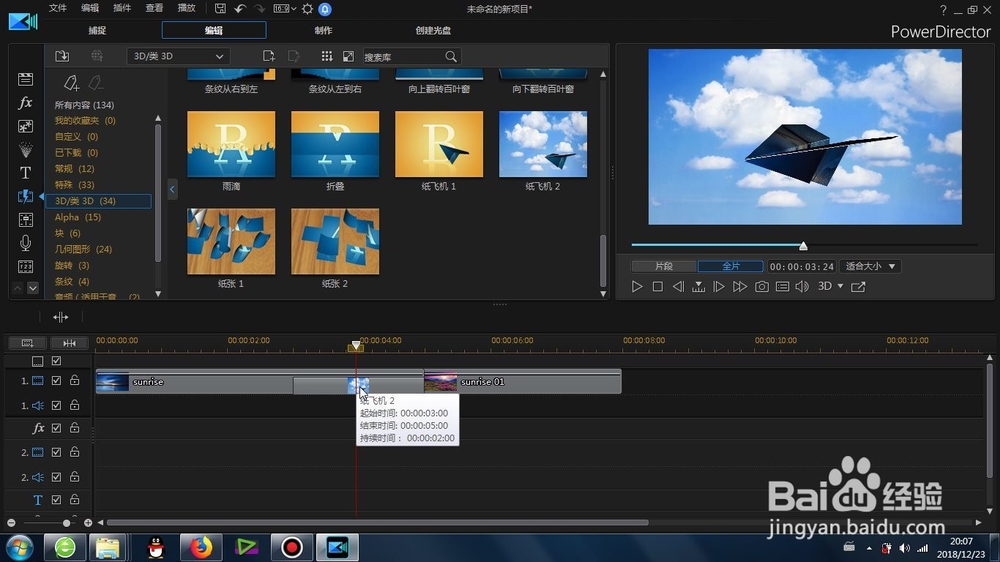This screenshot has width=1000, height=562.
Task: Step to the previous frame
Action: tap(679, 286)
